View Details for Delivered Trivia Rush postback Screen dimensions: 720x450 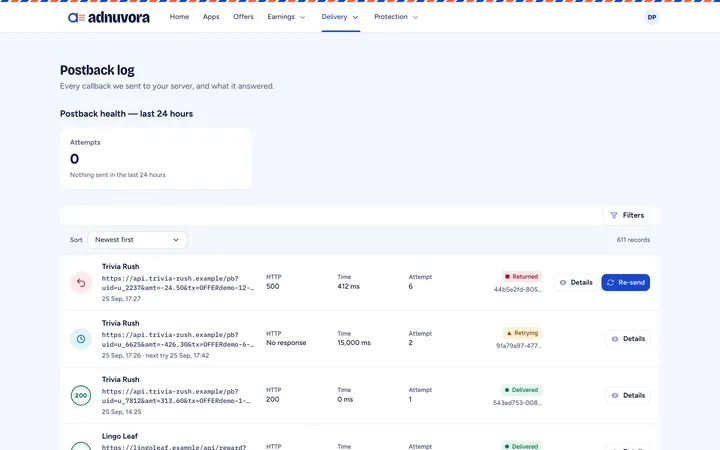(x=628, y=395)
